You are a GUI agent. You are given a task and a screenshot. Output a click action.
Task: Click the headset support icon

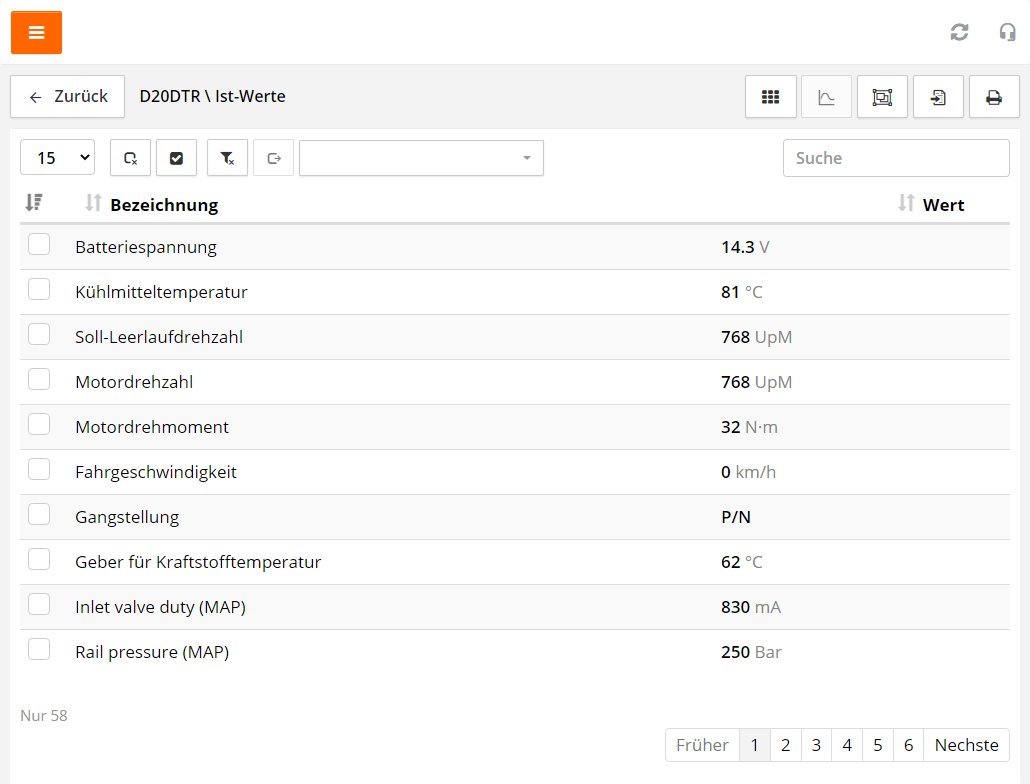point(1007,32)
